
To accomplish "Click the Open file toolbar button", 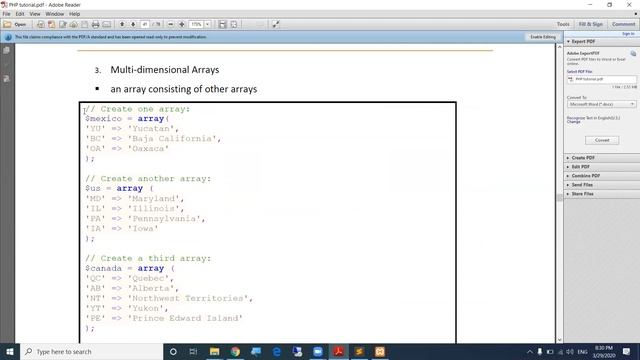I will coord(15,24).
